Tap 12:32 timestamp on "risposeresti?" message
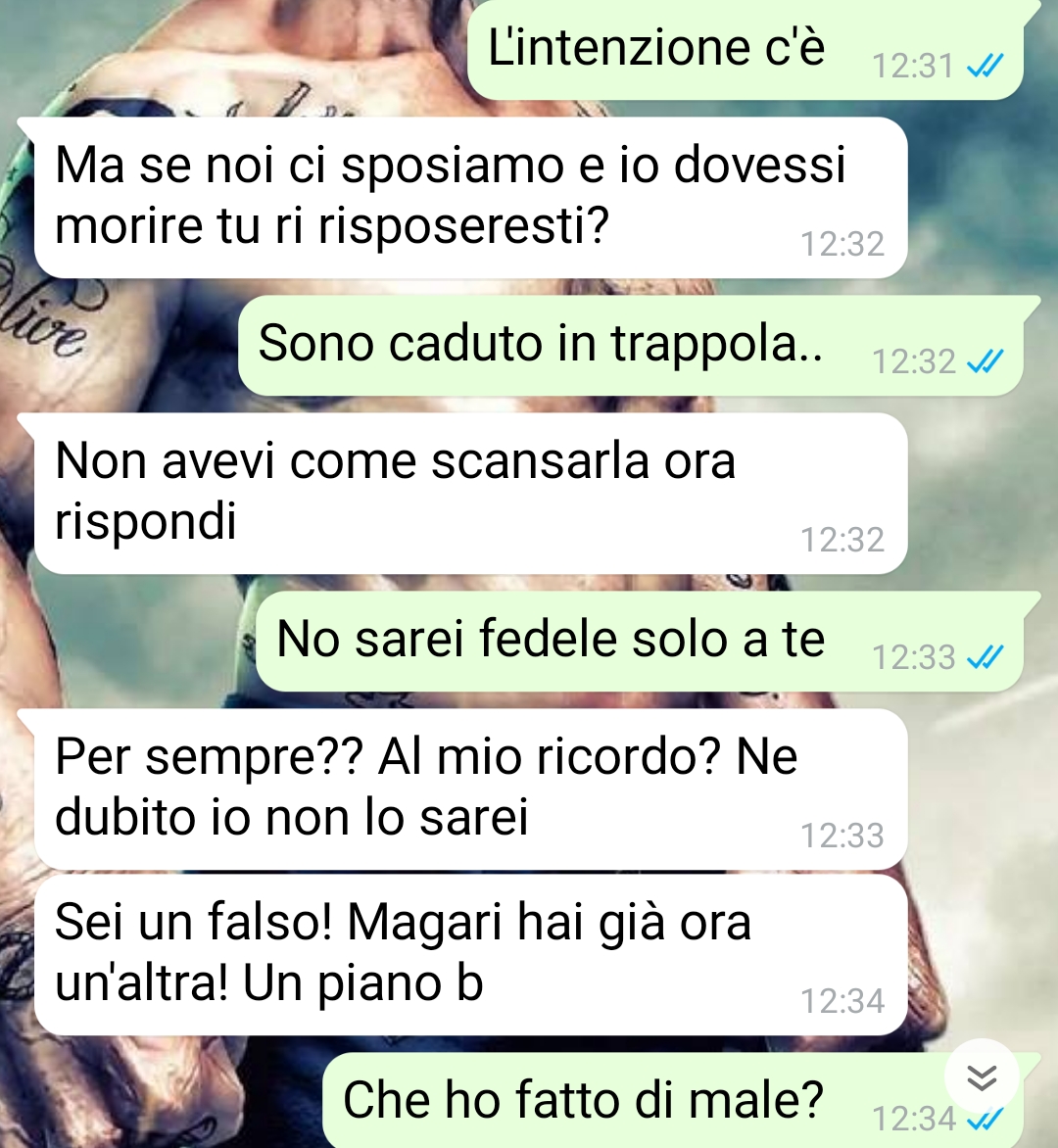Screen dimensions: 1058x1148 click(842, 245)
